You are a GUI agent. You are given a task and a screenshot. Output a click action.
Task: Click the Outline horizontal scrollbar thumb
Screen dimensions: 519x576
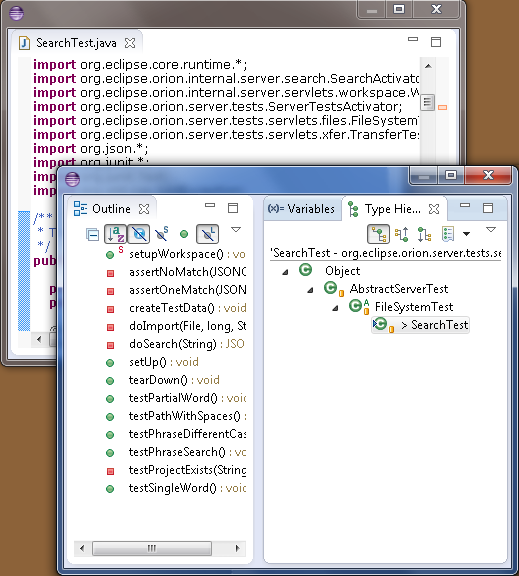click(x=152, y=548)
